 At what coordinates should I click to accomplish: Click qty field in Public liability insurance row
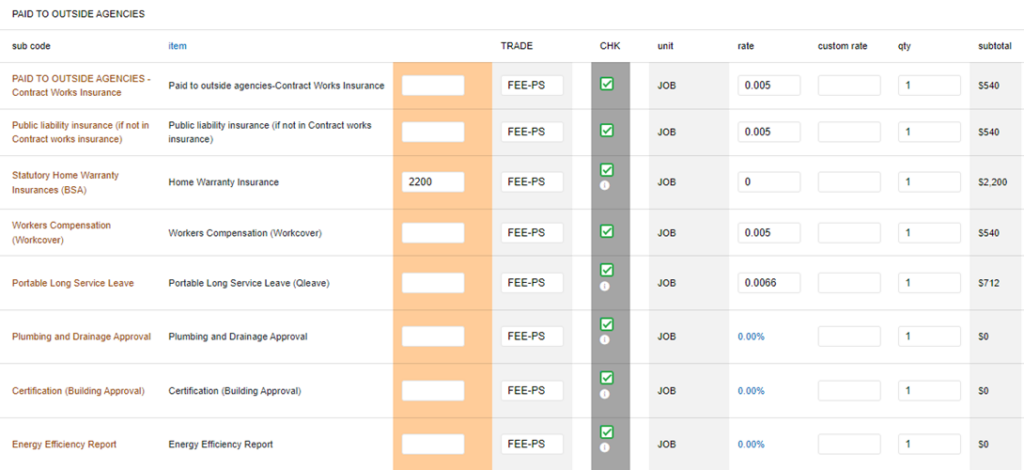(929, 132)
